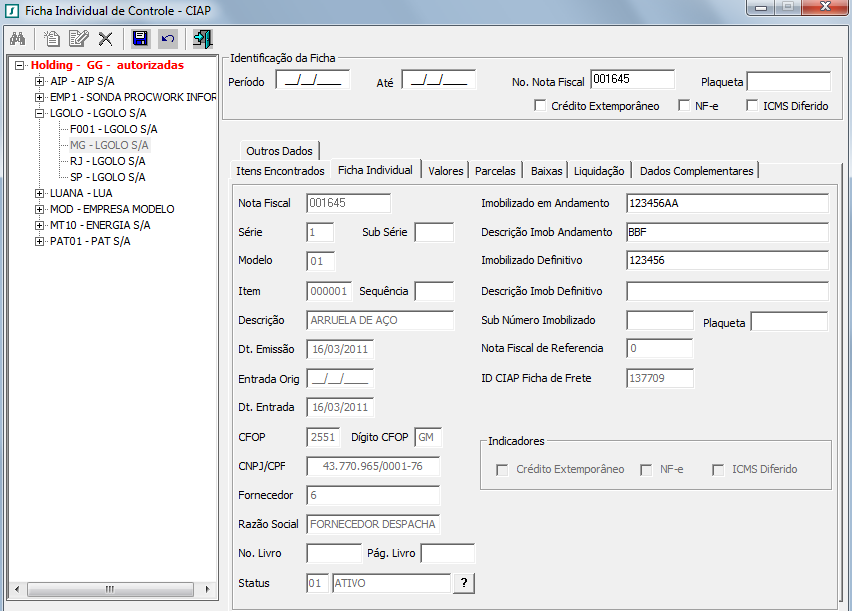Click the No. Nota Fiscal field
This screenshot has width=852, height=611.
(x=632, y=80)
